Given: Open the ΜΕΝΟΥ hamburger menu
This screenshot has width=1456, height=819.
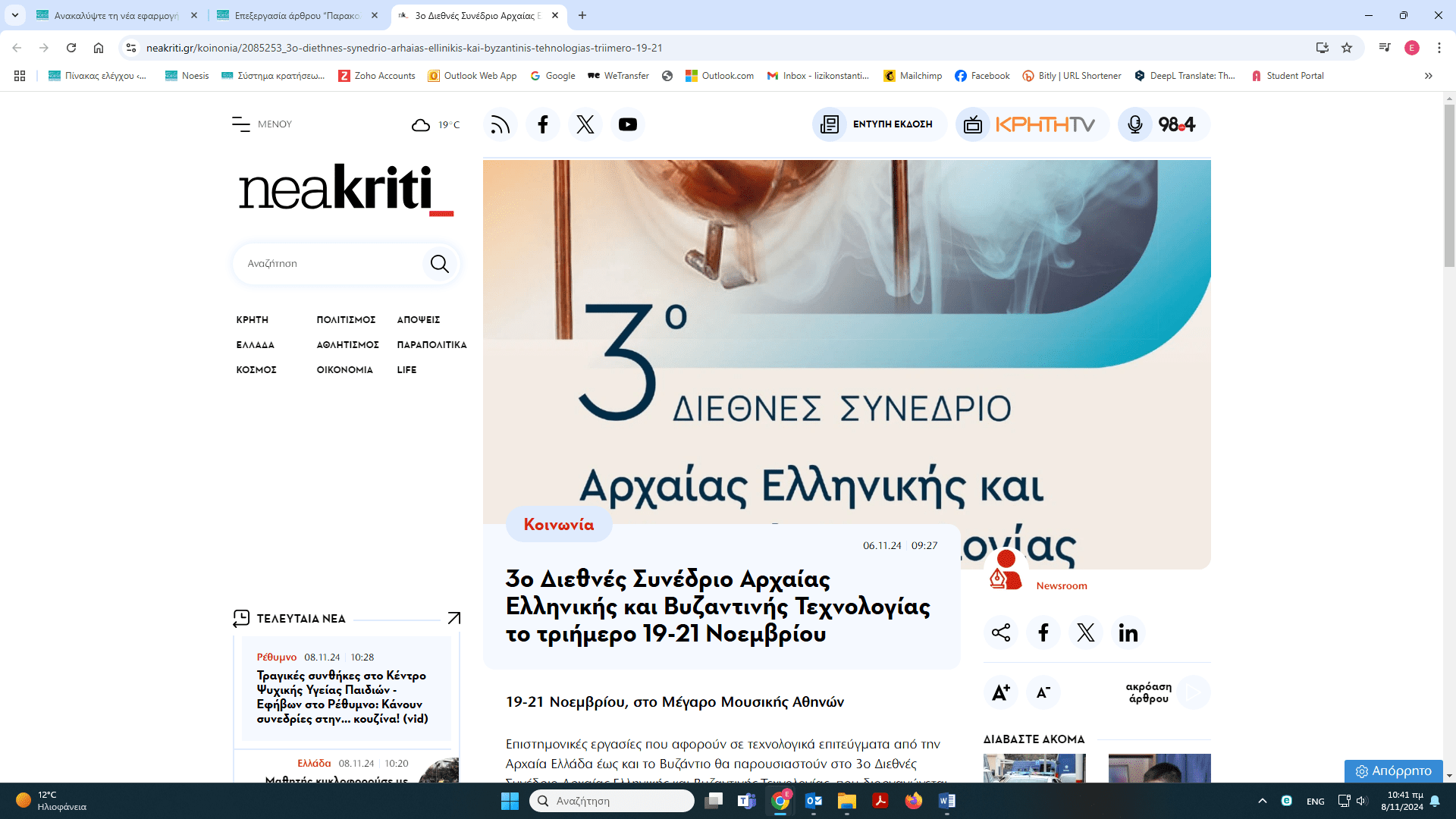Looking at the screenshot, I should 241,124.
